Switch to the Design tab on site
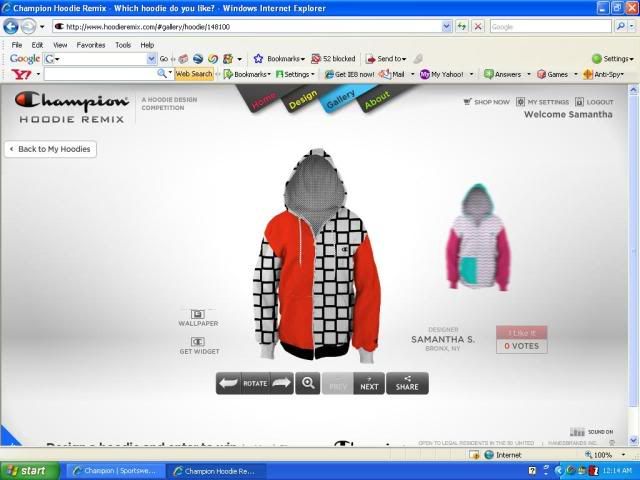The height and width of the screenshot is (480, 640). 303,100
